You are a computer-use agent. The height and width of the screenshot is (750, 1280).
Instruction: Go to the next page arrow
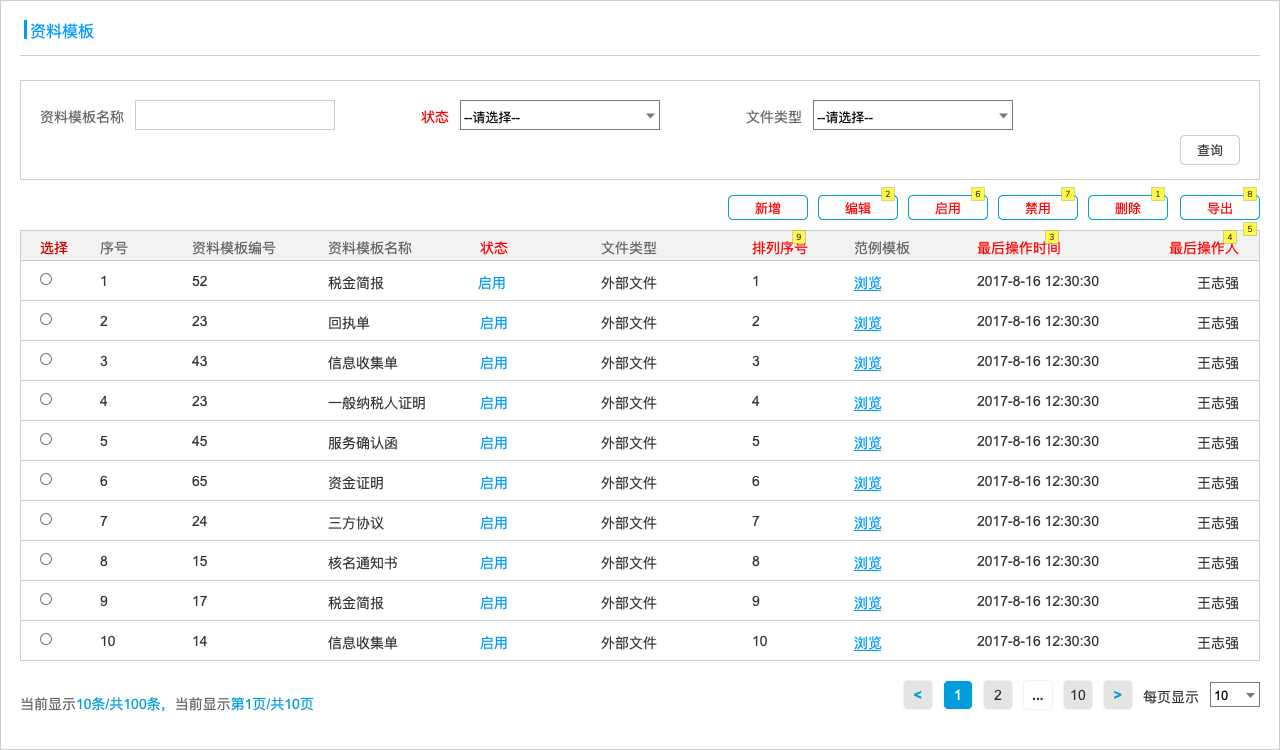(x=1118, y=695)
